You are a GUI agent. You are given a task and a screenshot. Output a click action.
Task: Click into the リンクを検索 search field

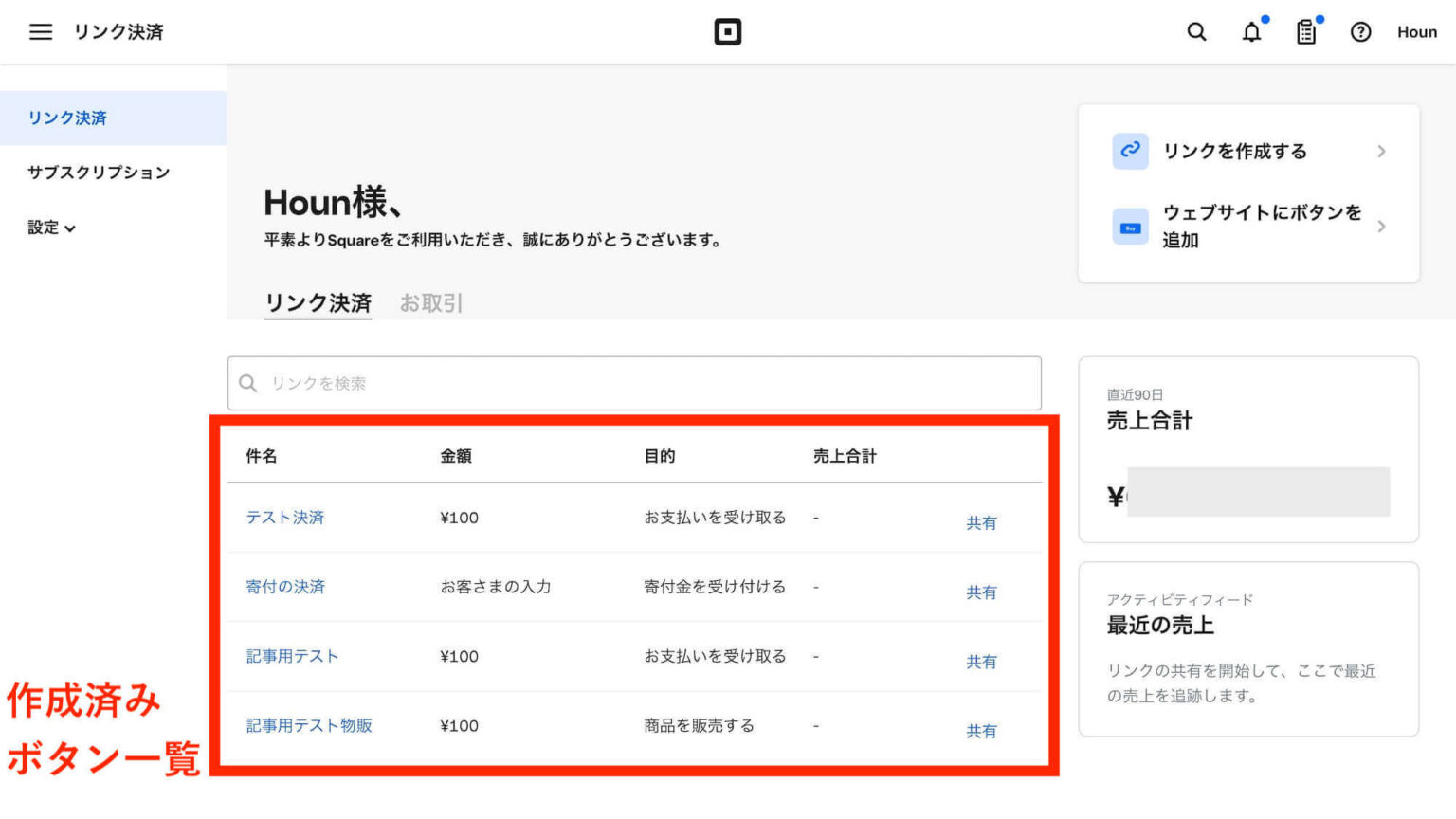pos(633,383)
